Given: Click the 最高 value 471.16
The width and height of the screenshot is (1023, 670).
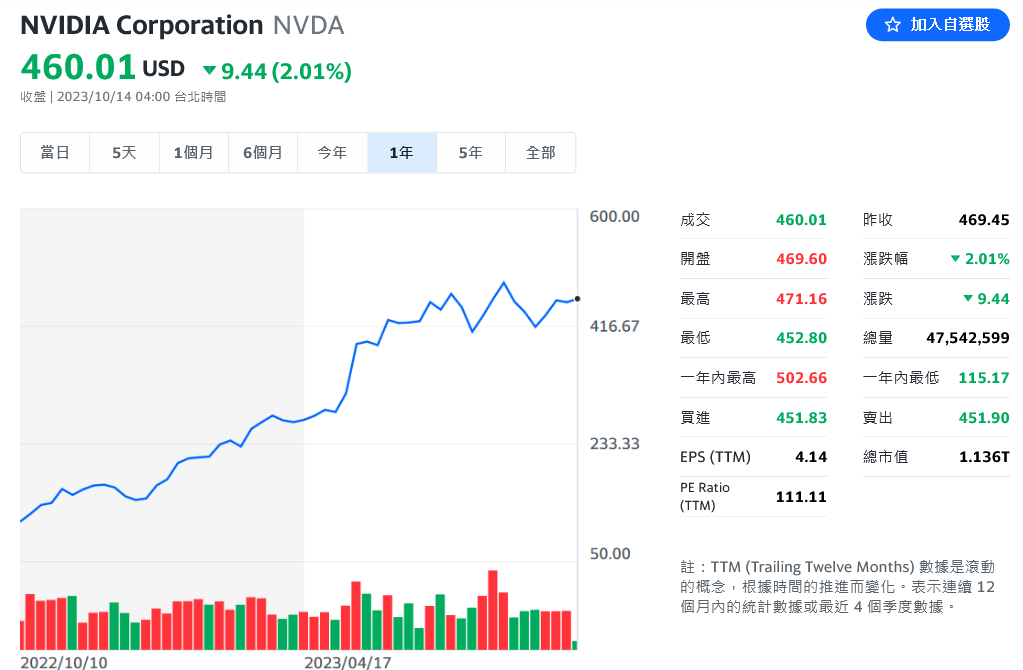Looking at the screenshot, I should coord(801,299).
